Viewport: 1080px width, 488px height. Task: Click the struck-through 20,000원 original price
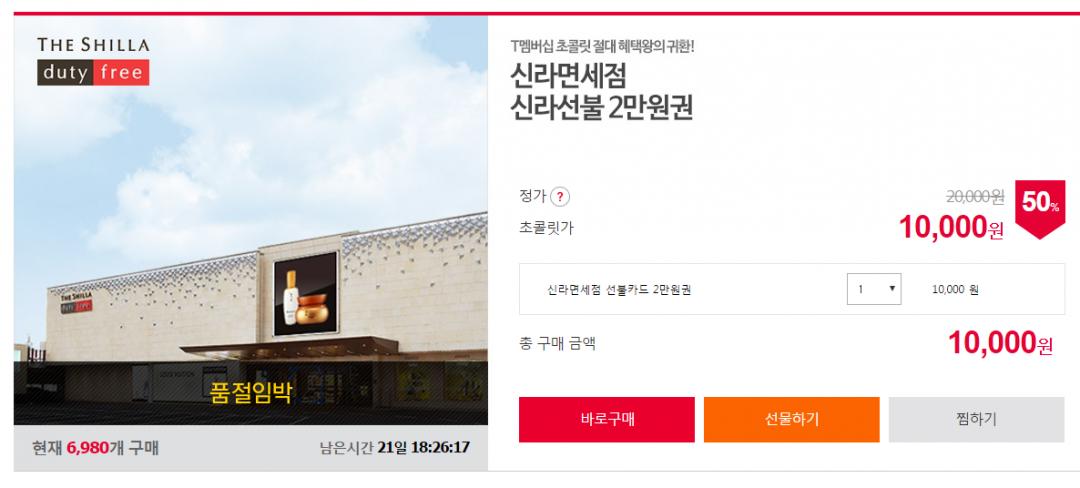coord(975,197)
